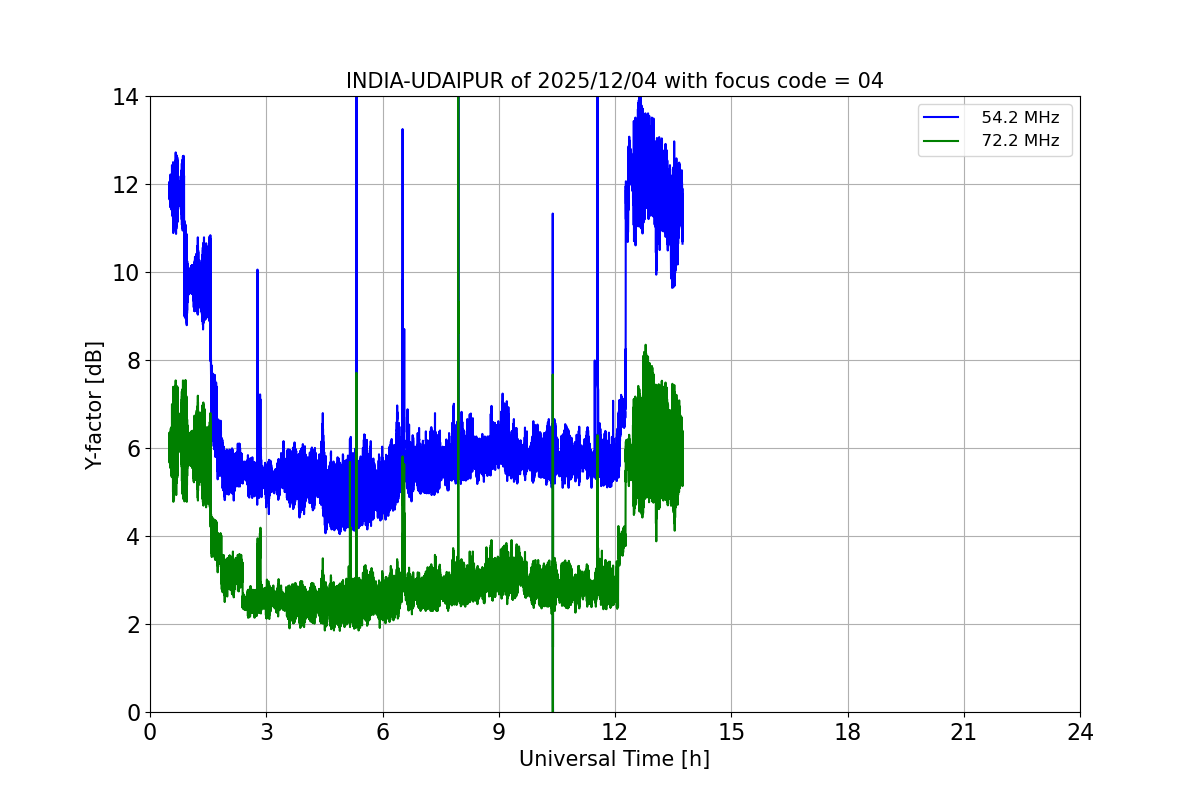Screen dimensions: 1200x800
Task: Click the plot title 'INDIA-UDAIPUR of 2025/12/04 with focus code = 04'
Action: 614,81
